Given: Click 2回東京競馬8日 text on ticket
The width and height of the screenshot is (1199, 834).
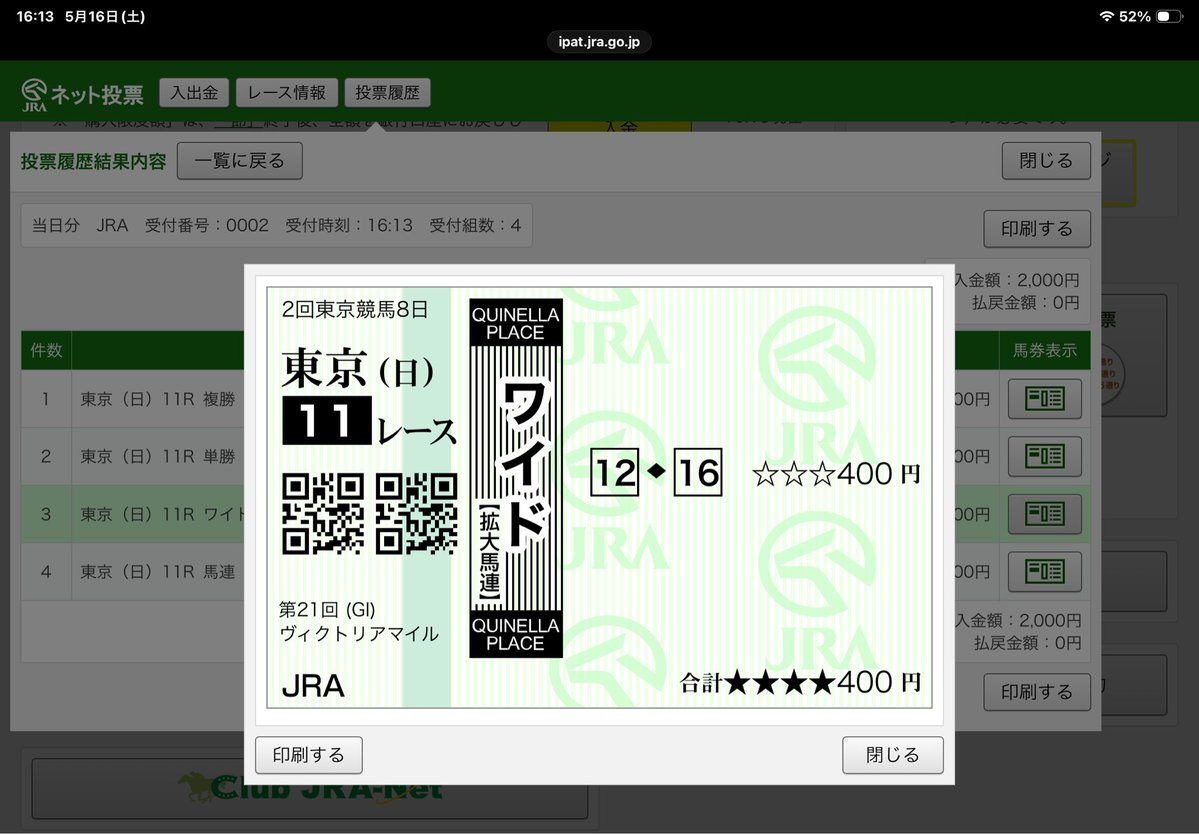Looking at the screenshot, I should point(355,310).
